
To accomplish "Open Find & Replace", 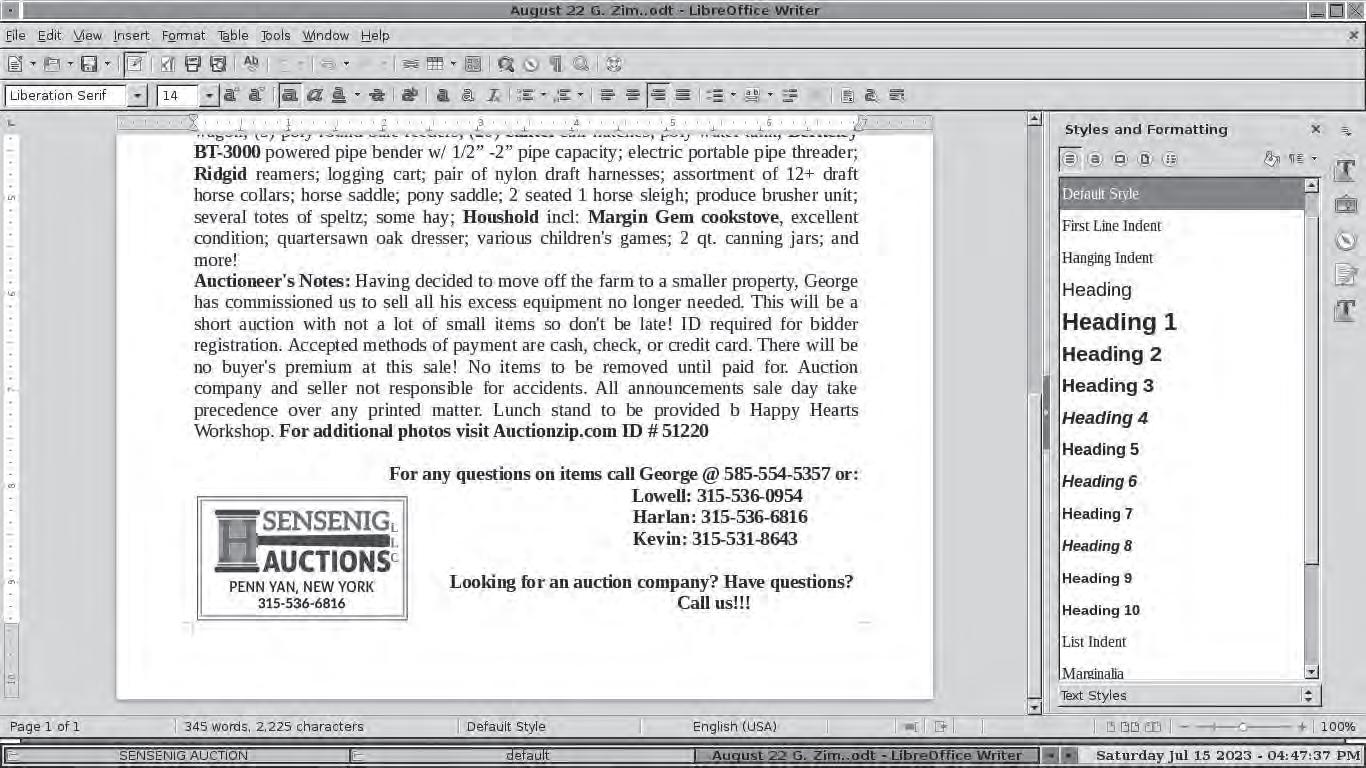I will point(506,64).
